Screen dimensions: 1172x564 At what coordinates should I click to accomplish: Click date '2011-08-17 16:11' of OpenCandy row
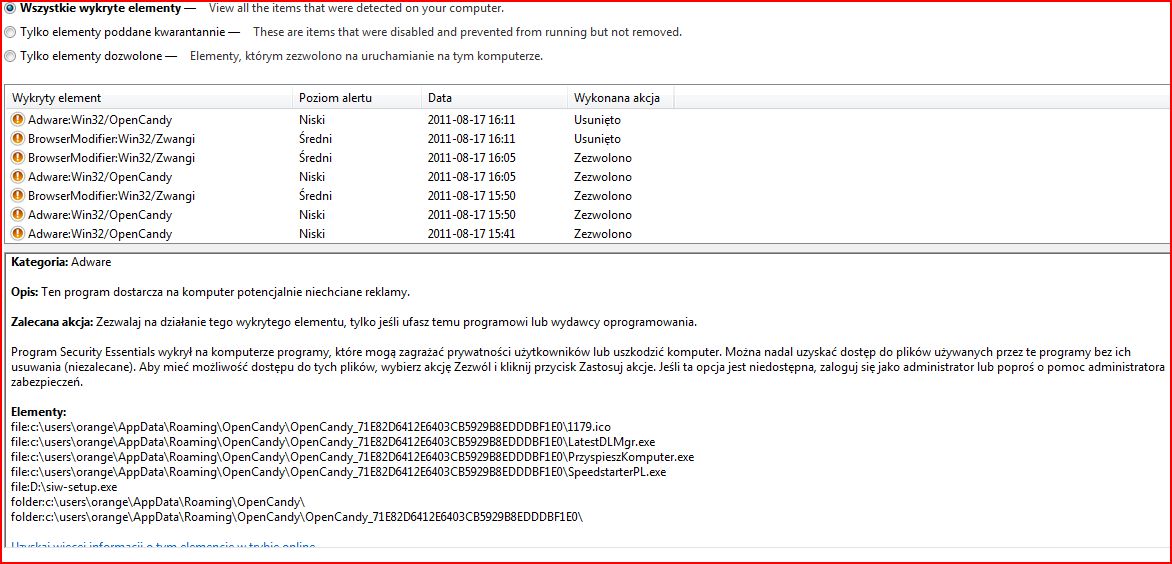tap(472, 120)
